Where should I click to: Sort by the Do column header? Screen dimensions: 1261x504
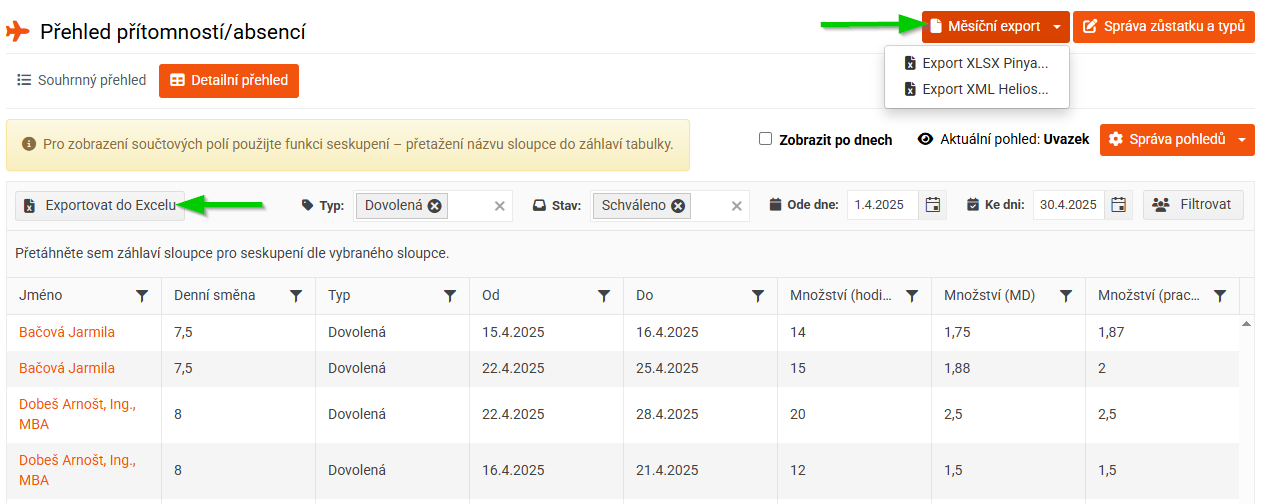[644, 296]
